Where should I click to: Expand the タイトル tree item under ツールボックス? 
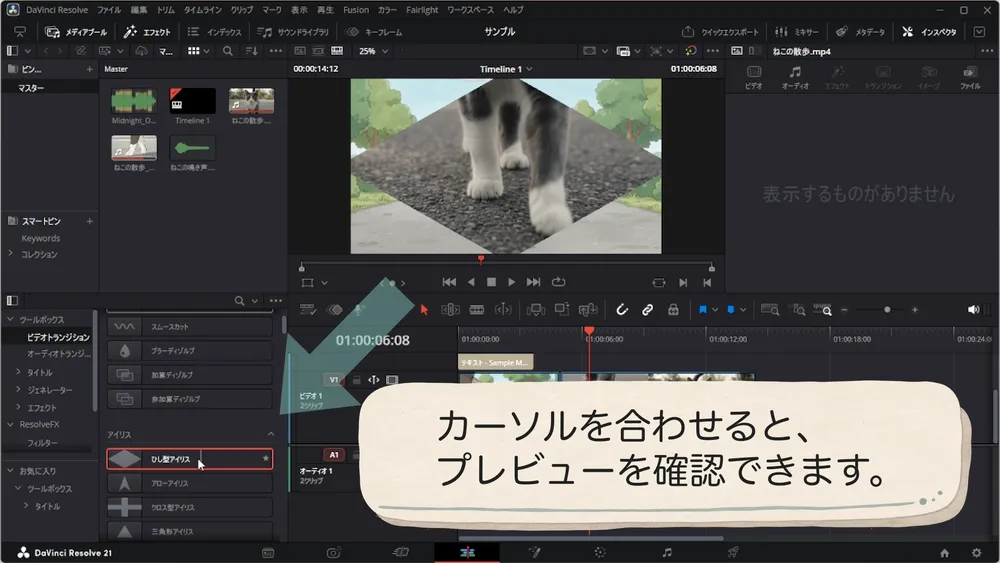point(18,372)
